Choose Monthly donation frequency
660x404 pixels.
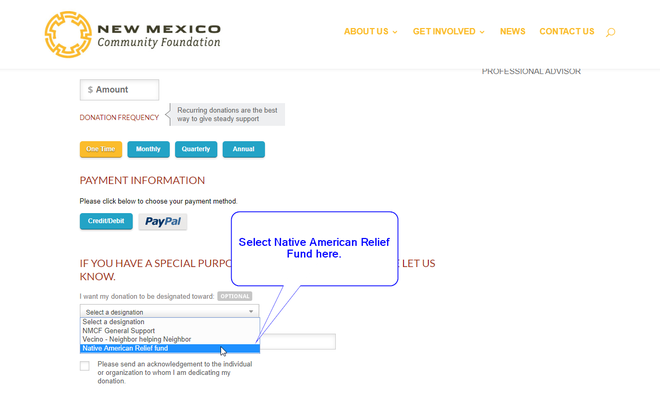[x=148, y=149]
